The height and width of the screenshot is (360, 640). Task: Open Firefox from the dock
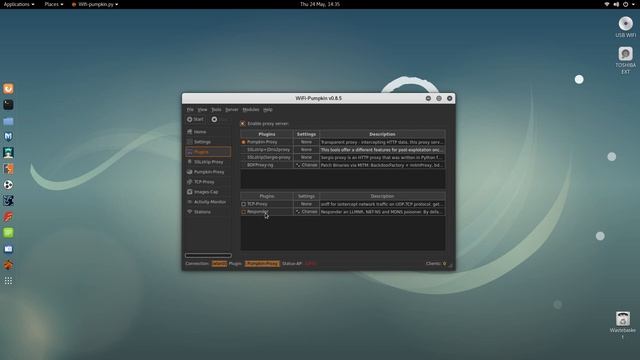click(x=8, y=89)
